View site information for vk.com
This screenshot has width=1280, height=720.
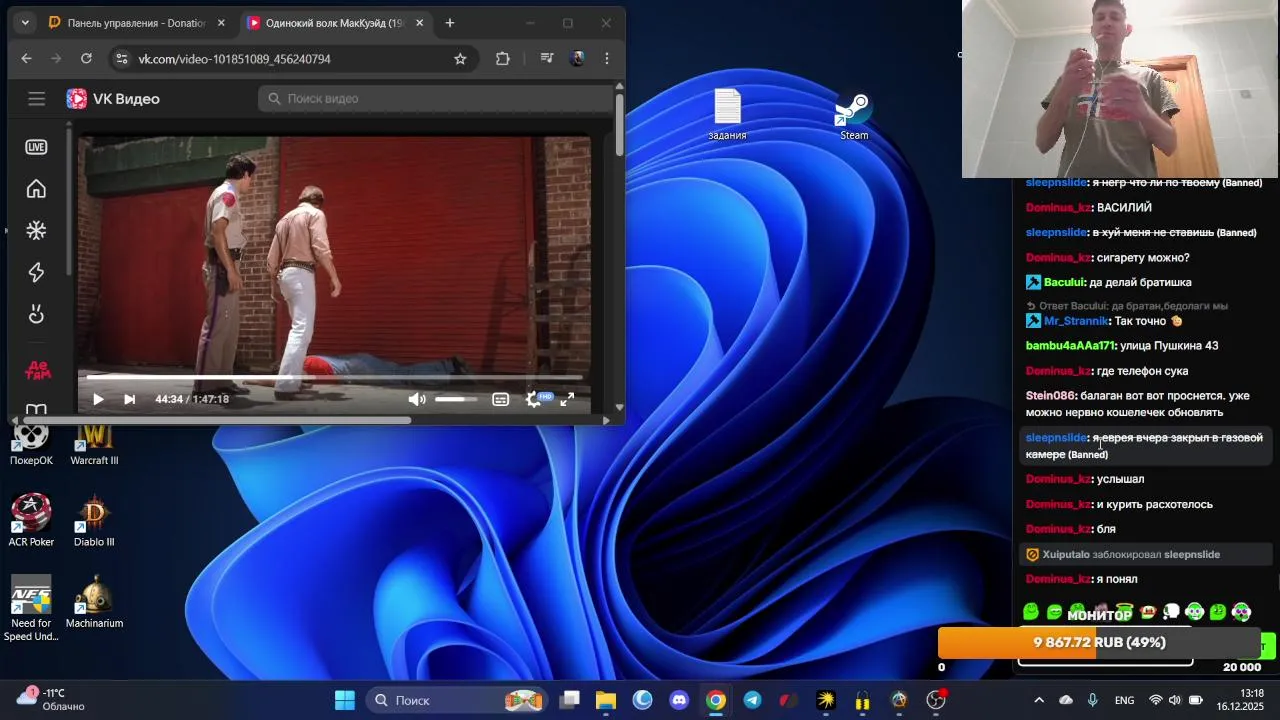121,59
